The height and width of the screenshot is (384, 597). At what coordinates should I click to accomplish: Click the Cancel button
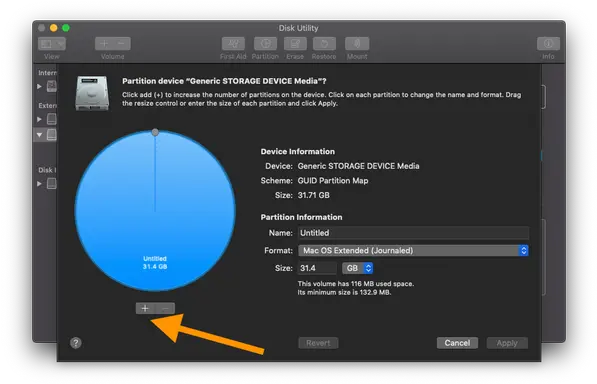[x=457, y=343]
